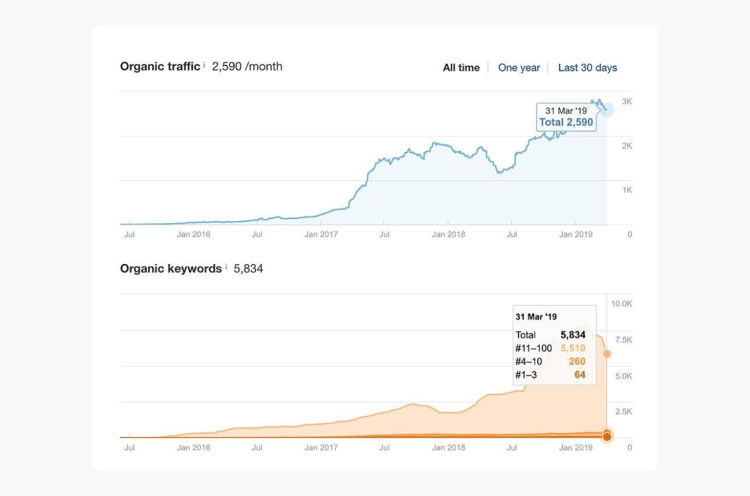This screenshot has height=496, width=750.
Task: Select the #11–100 row in keywords tooltip
Action: coord(550,347)
